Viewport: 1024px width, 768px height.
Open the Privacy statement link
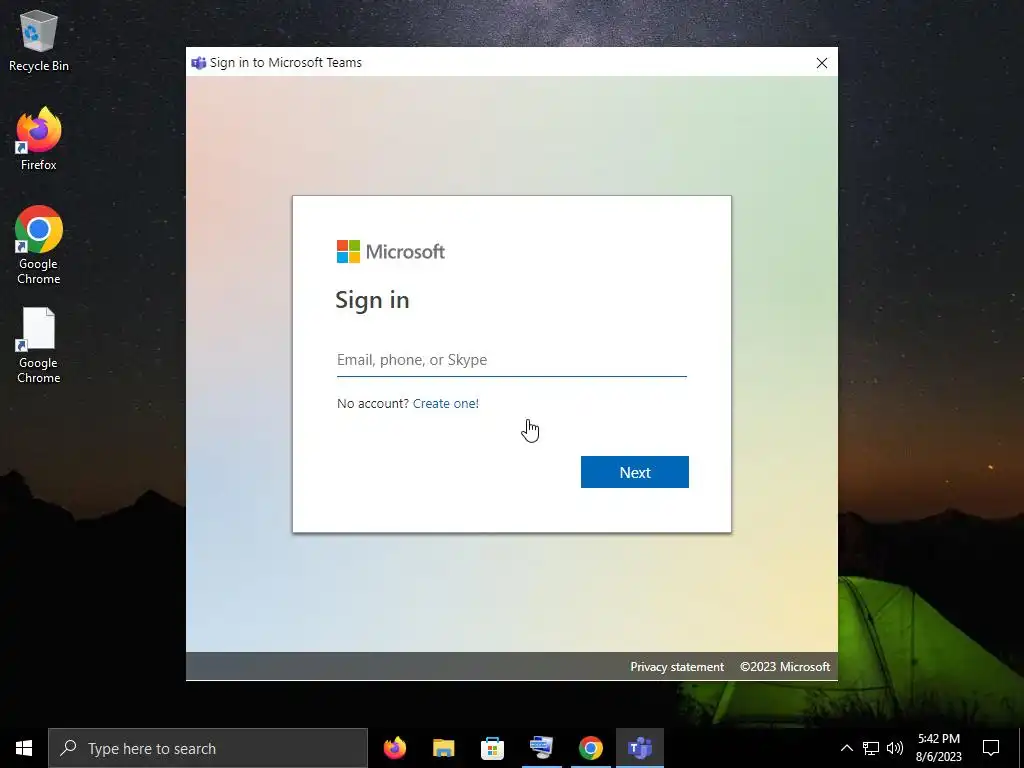(x=677, y=667)
